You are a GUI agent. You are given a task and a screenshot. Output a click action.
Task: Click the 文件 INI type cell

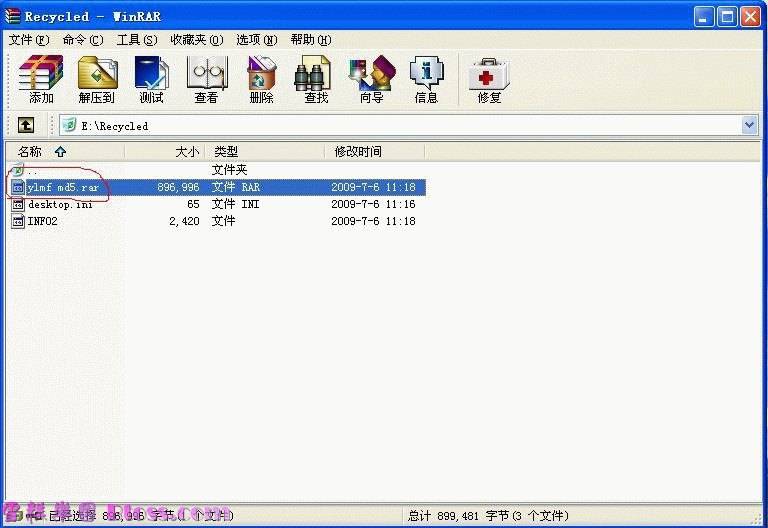click(x=236, y=204)
